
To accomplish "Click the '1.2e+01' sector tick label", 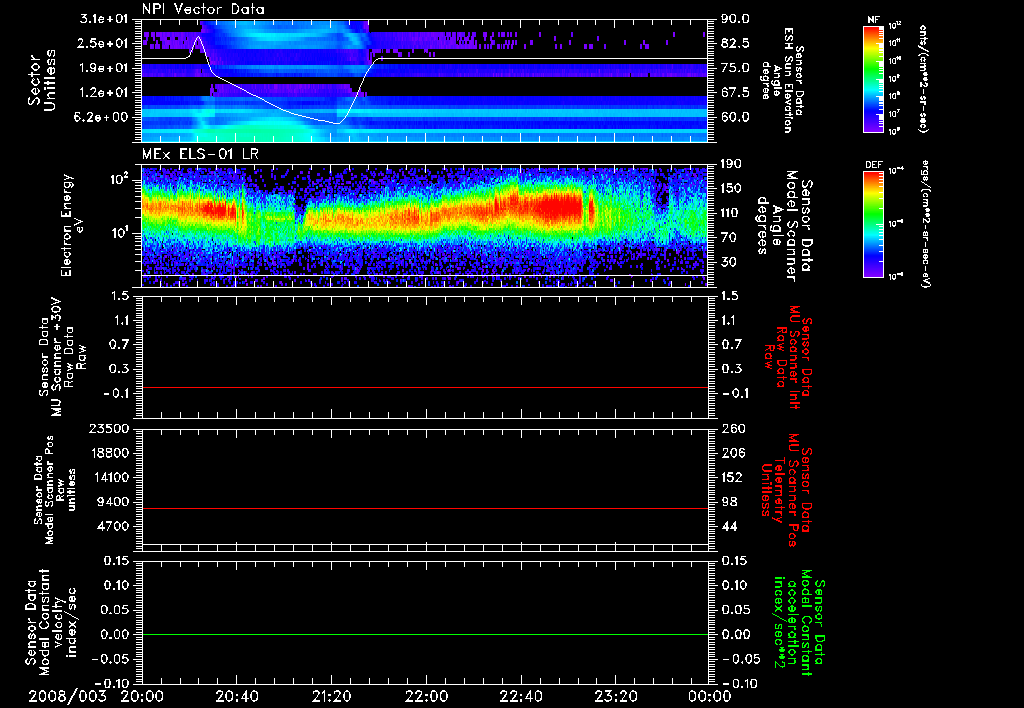I will [x=104, y=93].
